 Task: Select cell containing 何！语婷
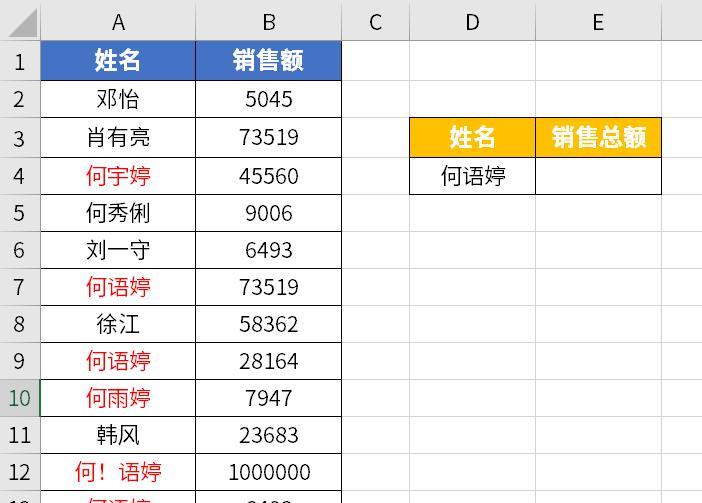click(x=118, y=472)
